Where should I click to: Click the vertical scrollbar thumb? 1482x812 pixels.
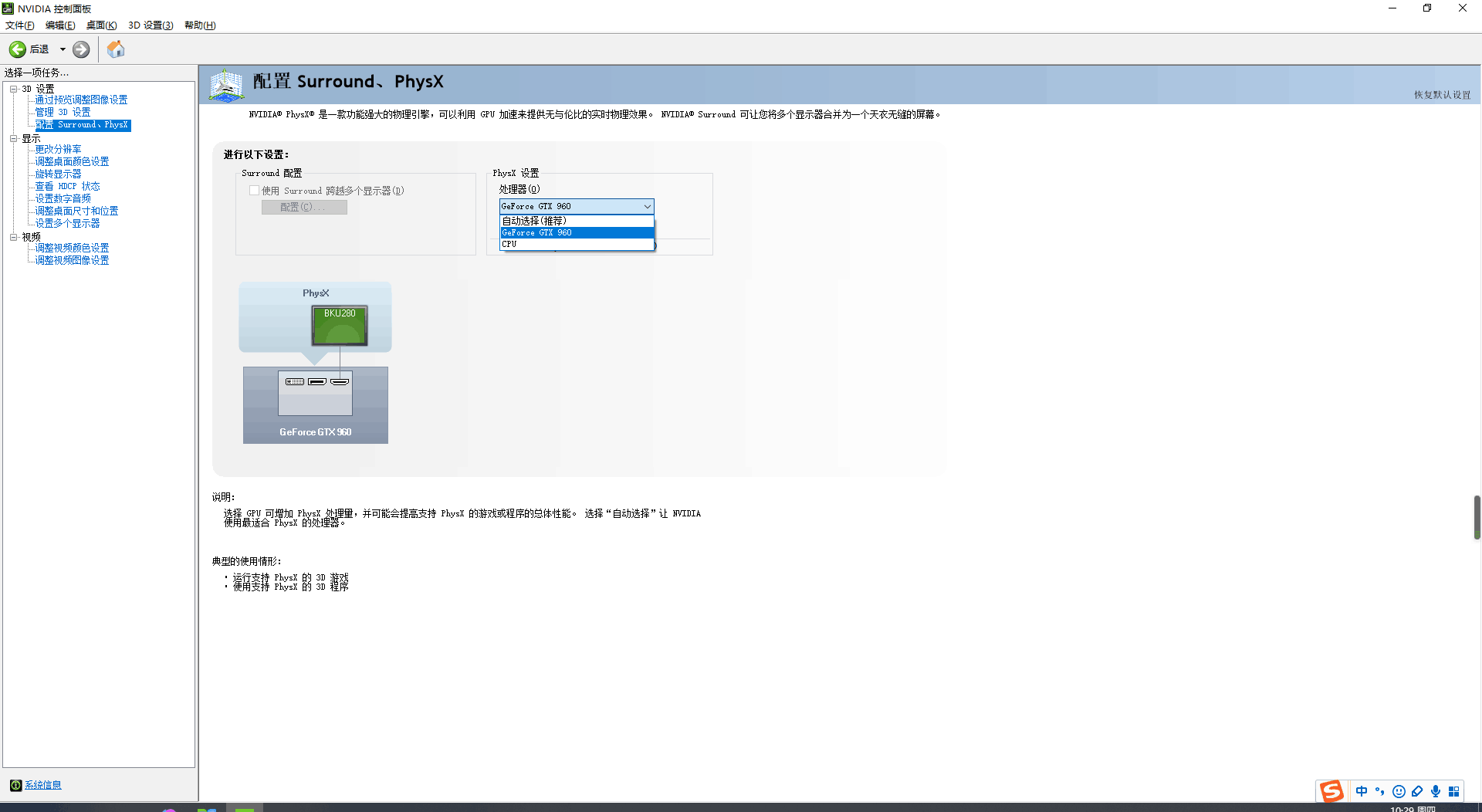coord(1477,517)
